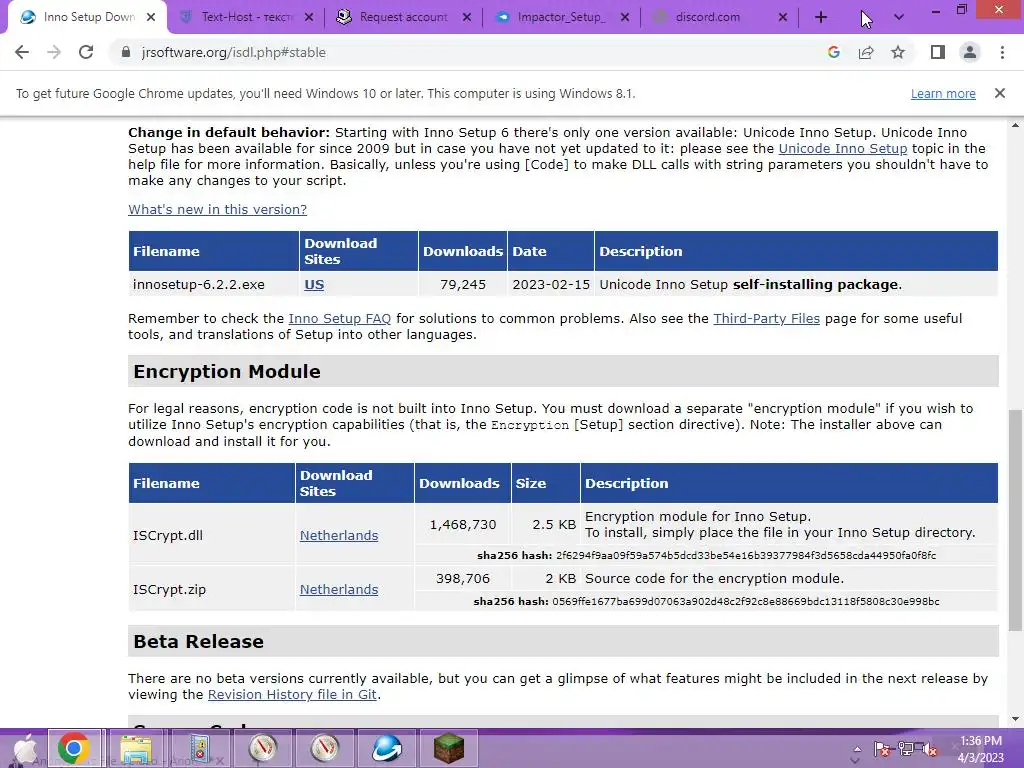1024x768 pixels.
Task: Click the page vertical scrollbar thumb
Action: pyautogui.click(x=1015, y=520)
